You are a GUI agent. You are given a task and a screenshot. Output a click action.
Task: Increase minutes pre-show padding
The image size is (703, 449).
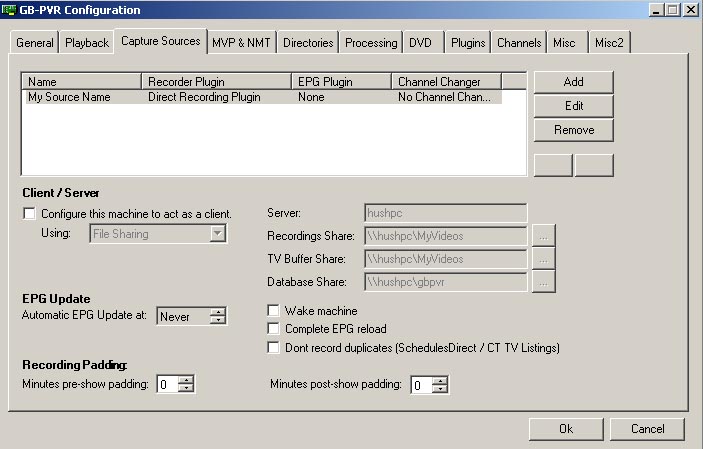[x=186, y=380]
